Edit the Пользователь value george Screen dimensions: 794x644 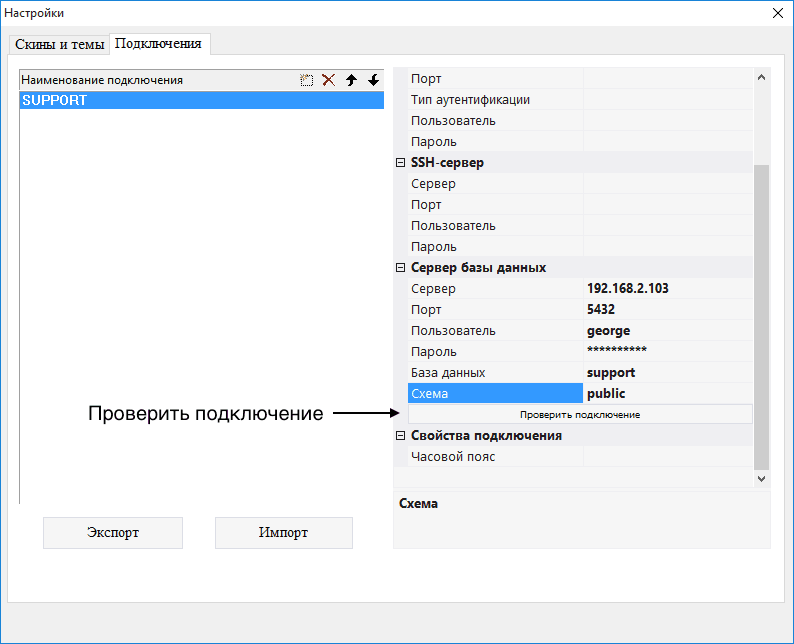coord(667,331)
